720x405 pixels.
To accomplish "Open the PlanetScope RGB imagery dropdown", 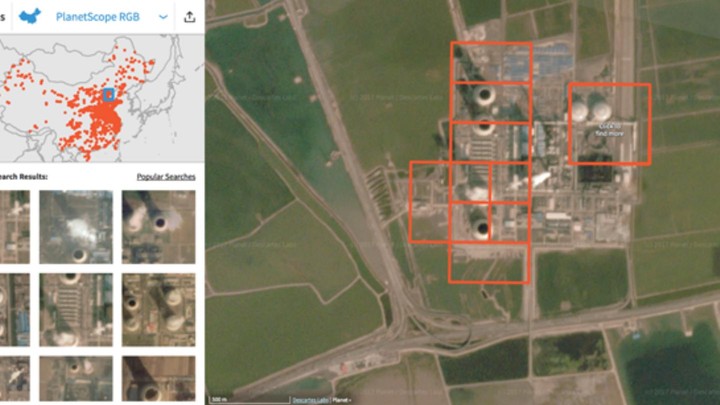I will coord(112,17).
